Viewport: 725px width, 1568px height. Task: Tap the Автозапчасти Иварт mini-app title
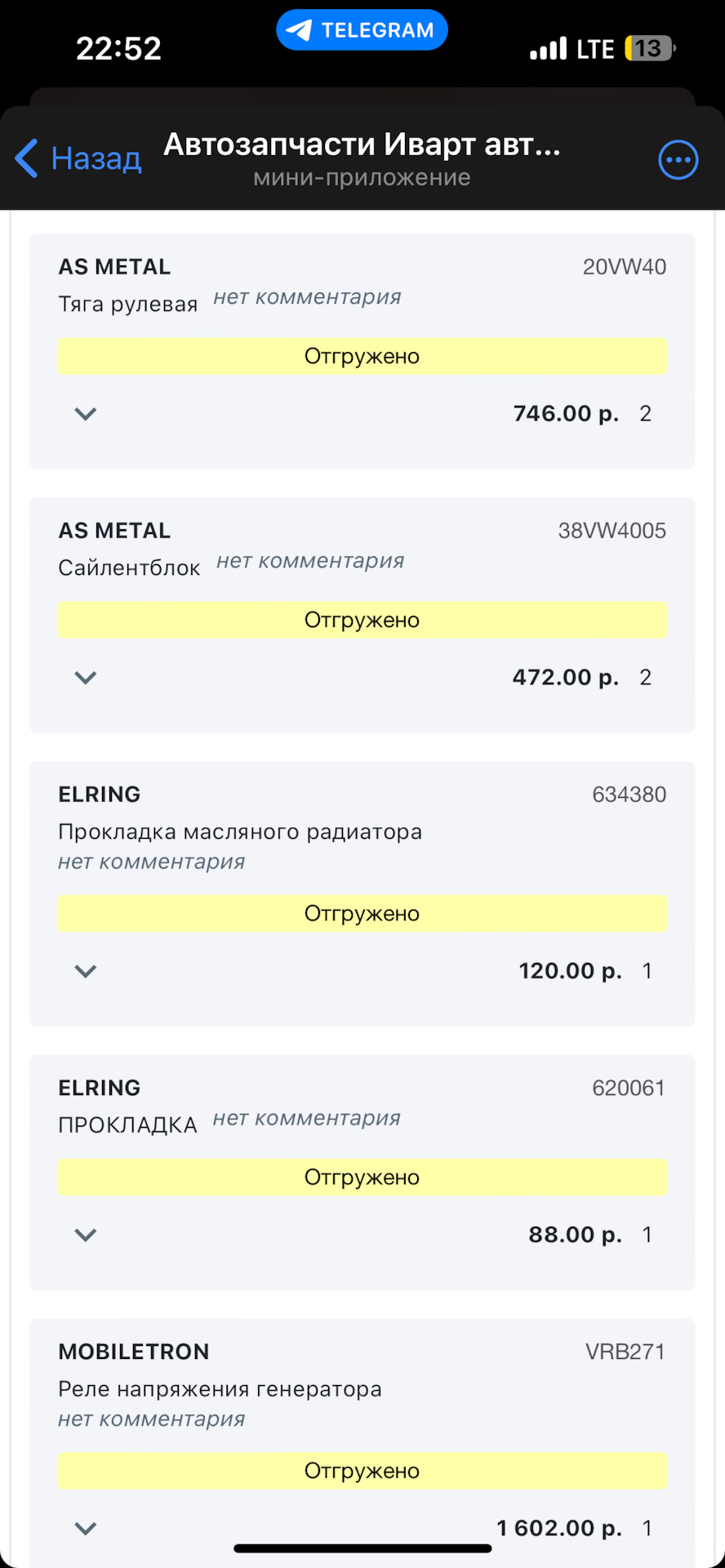362,145
